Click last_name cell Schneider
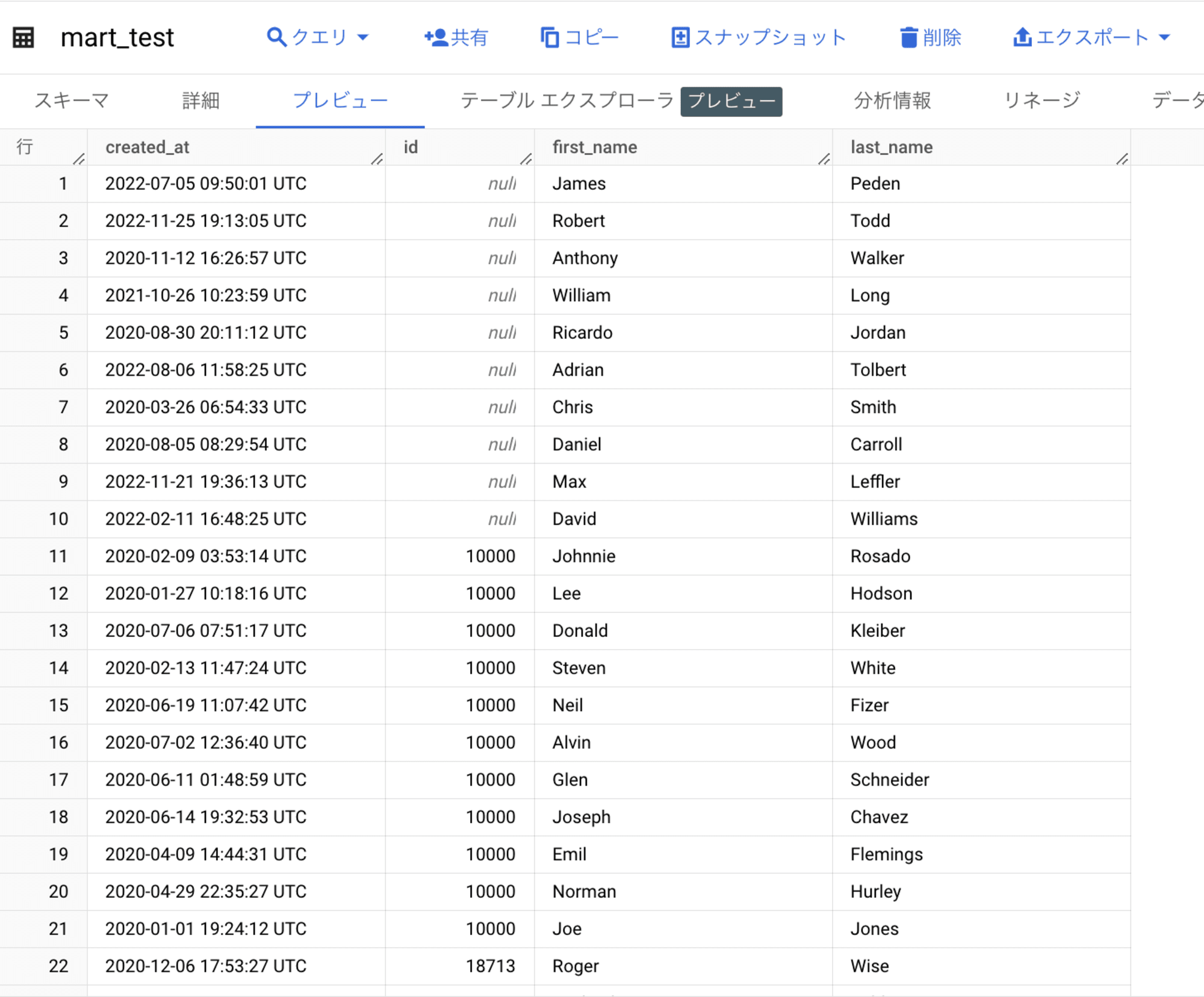The image size is (1204, 997). [x=981, y=781]
